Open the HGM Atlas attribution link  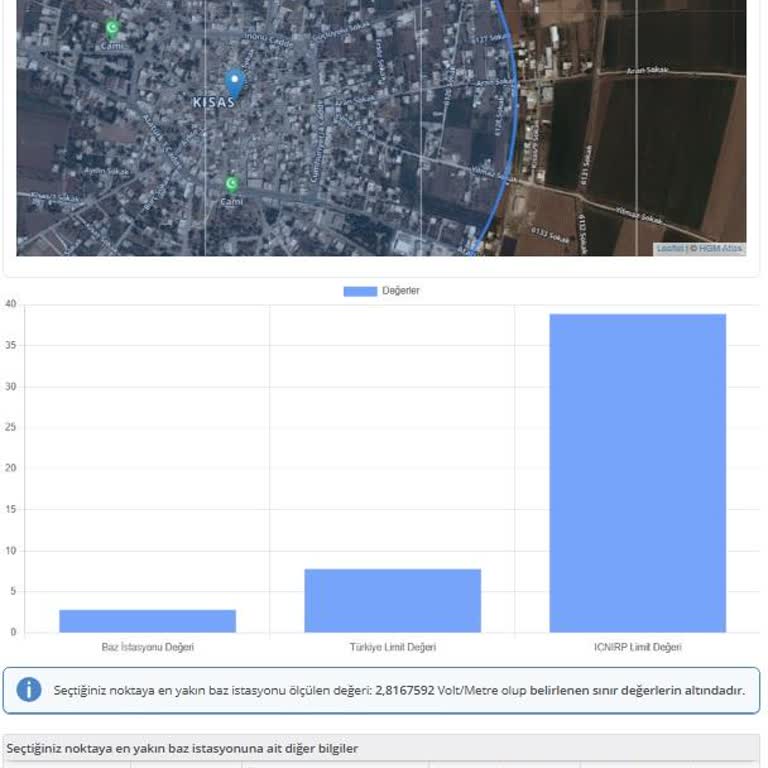(720, 249)
